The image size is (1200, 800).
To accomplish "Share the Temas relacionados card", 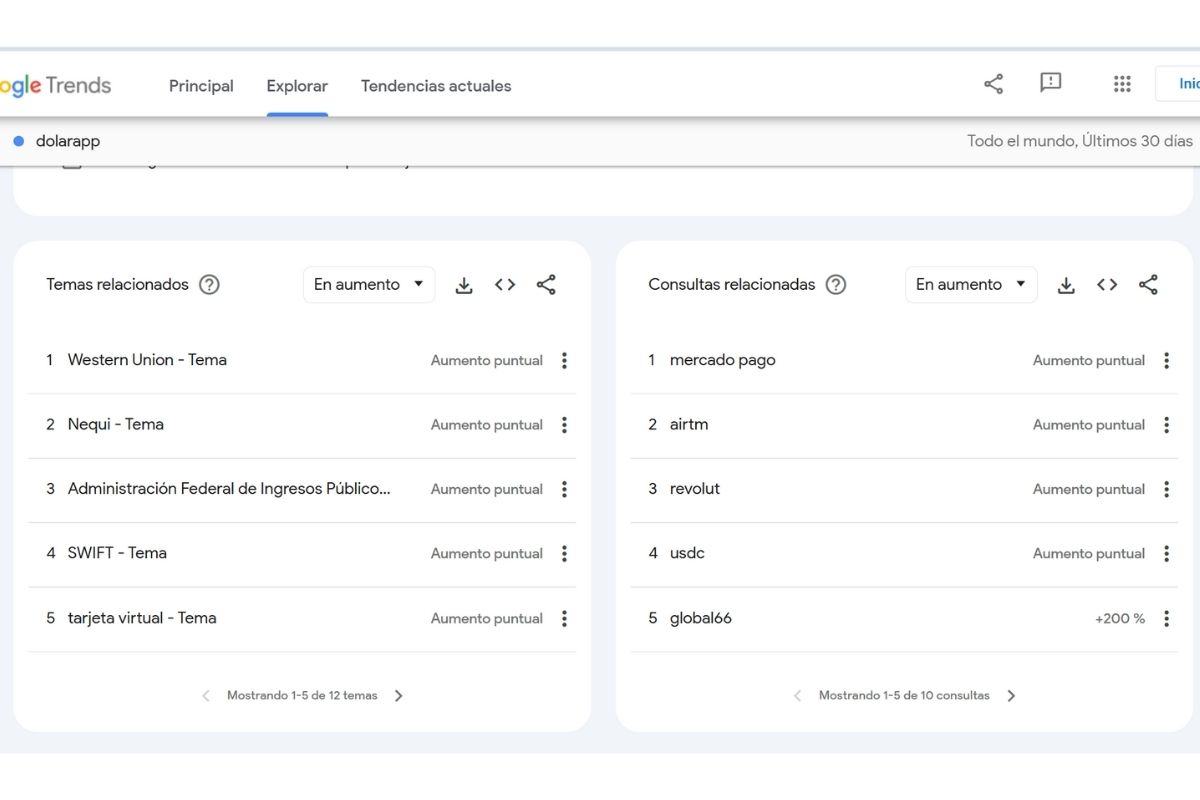I will 546,285.
